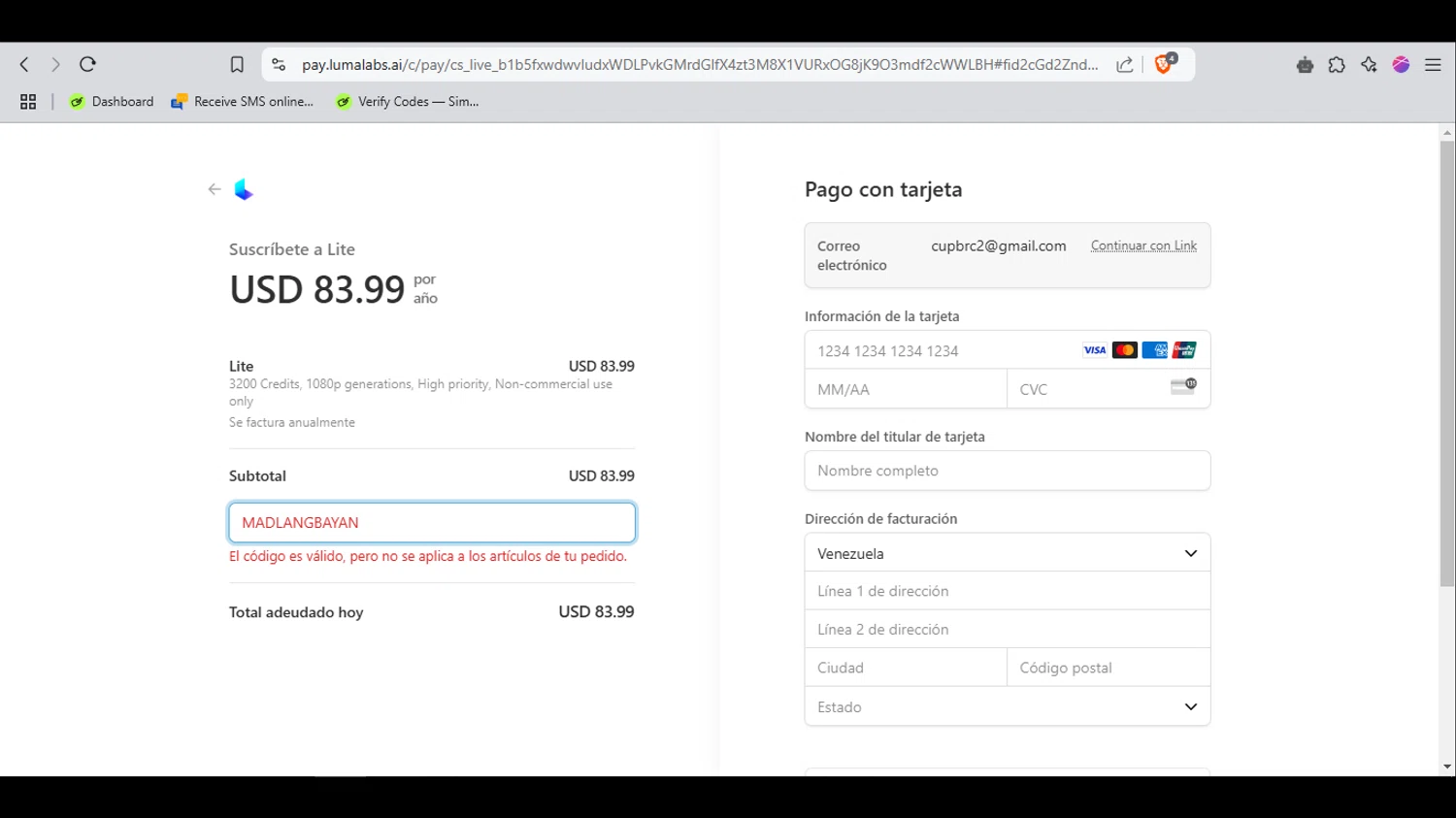Open the Dashboard bookmark
Image resolution: width=1456 pixels, height=818 pixels.
pyautogui.click(x=112, y=102)
